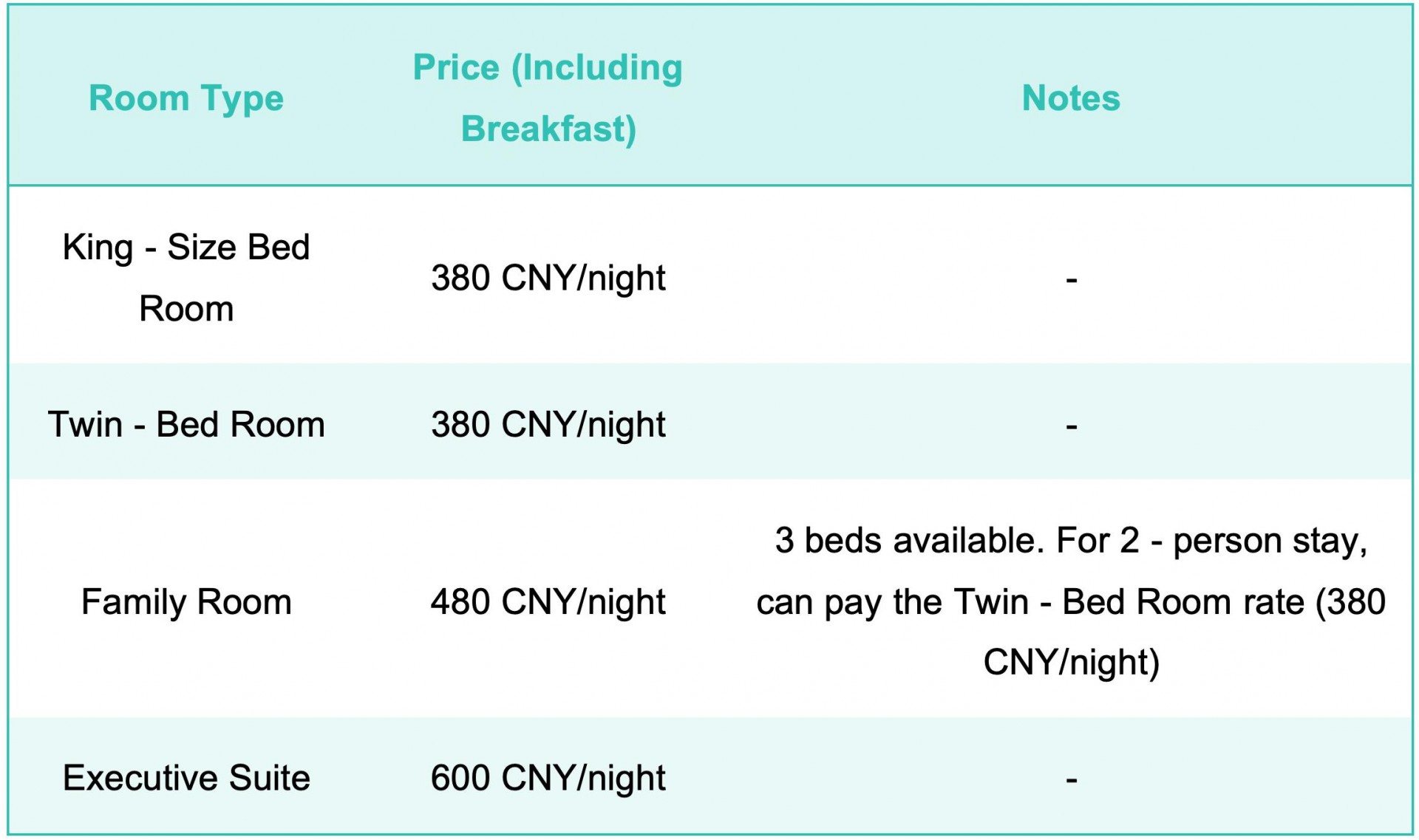The image size is (1419, 840).
Task: Click "CNY/night)" ending the Family Room note
Action: tap(1071, 662)
